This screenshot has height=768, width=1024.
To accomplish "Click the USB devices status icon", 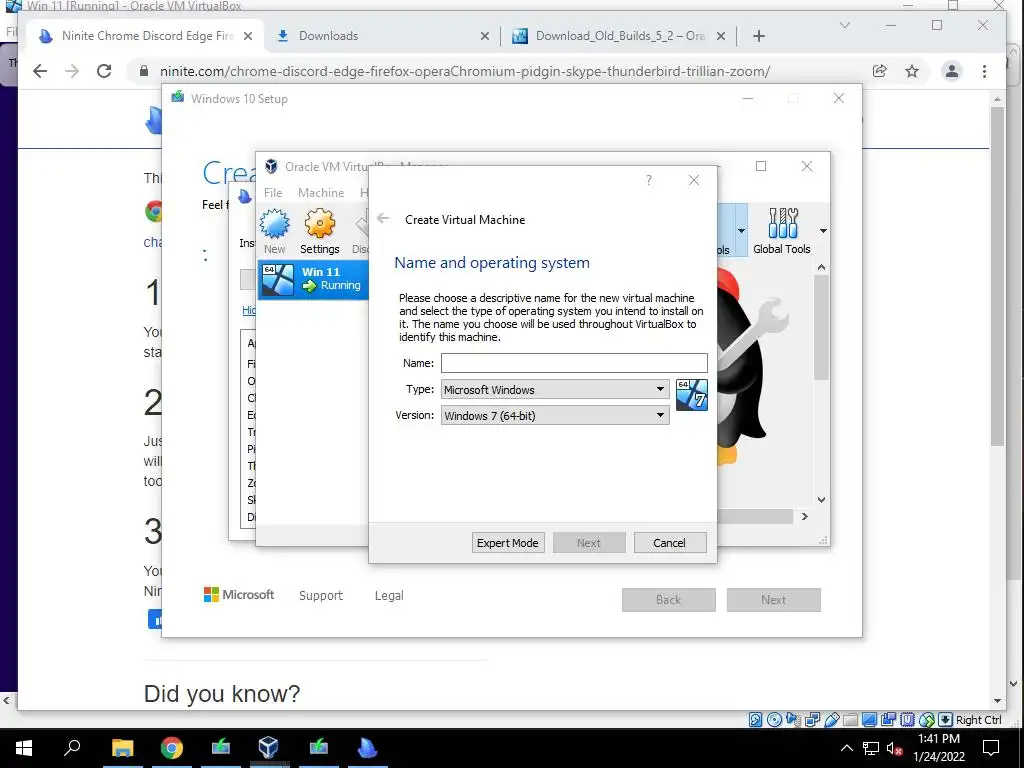I will pos(831,720).
